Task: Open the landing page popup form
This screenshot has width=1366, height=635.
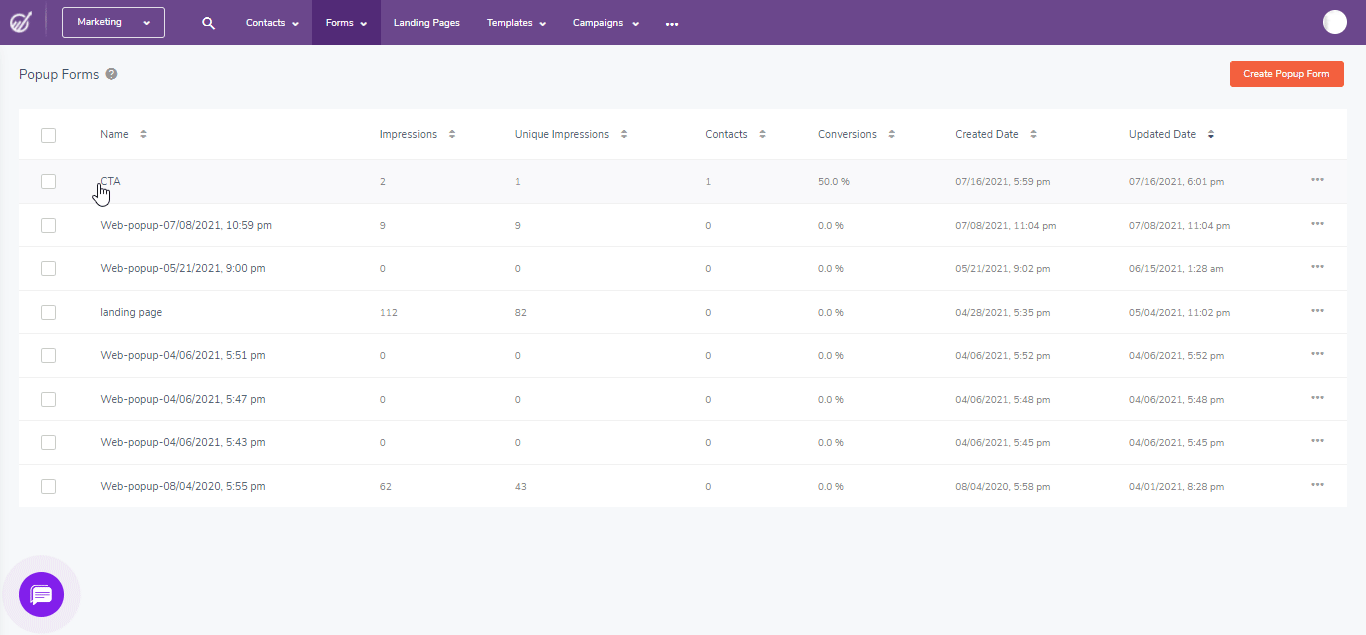Action: click(131, 312)
